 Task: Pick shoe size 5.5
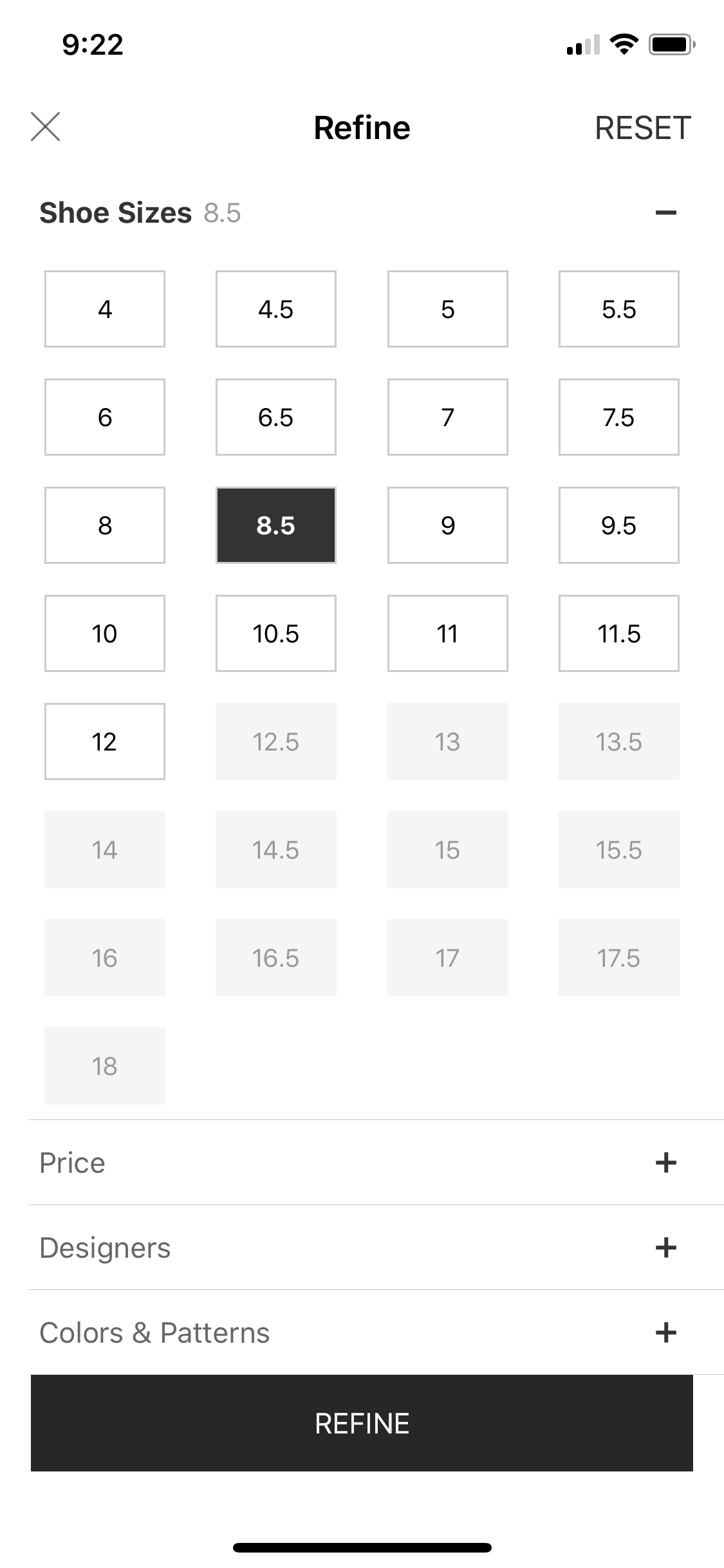[618, 309]
